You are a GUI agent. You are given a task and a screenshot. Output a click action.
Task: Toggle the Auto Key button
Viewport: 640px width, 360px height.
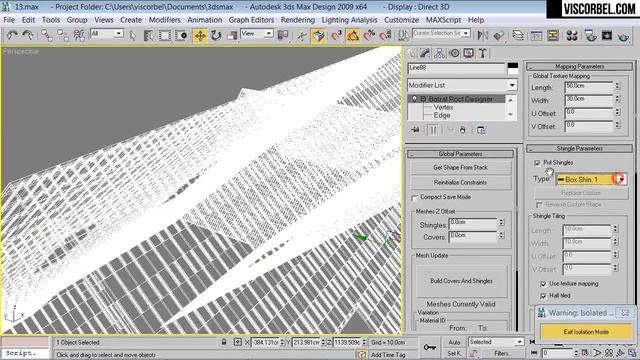[x=454, y=342]
